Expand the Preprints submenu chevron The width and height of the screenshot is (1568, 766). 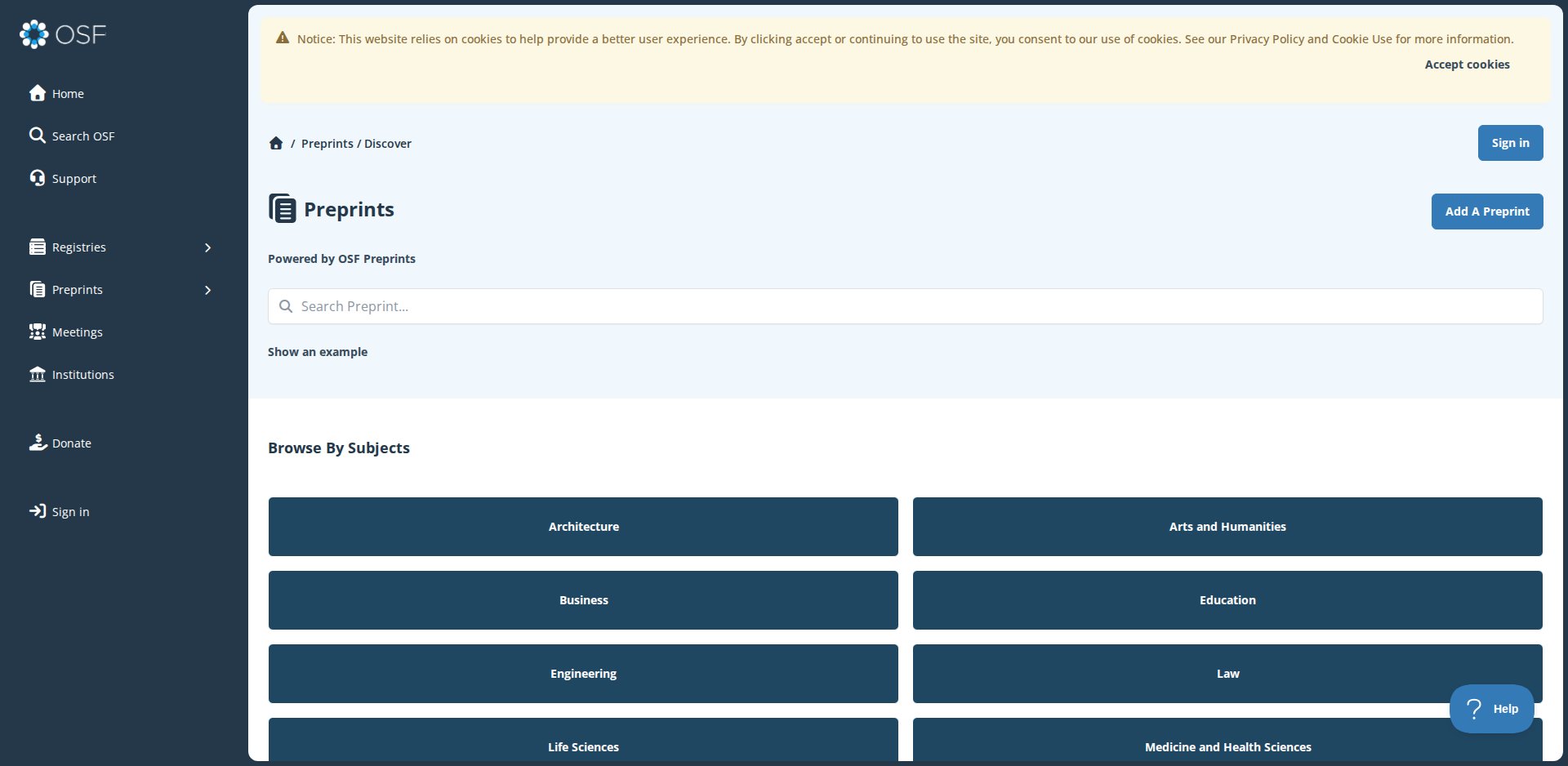coord(207,290)
